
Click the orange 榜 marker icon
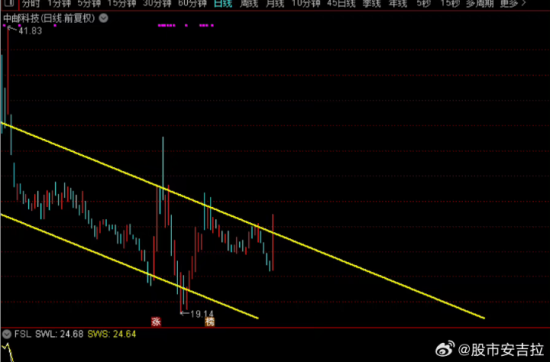(209, 321)
